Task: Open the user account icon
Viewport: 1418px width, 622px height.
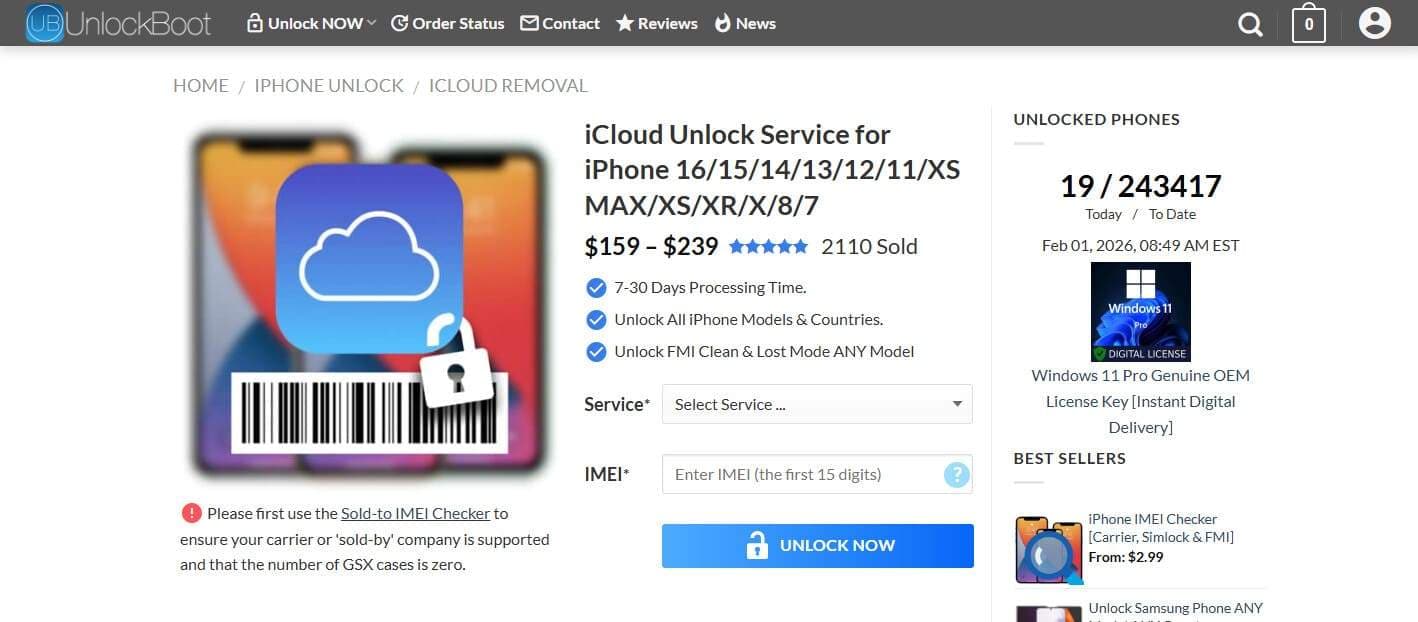Action: 1374,22
